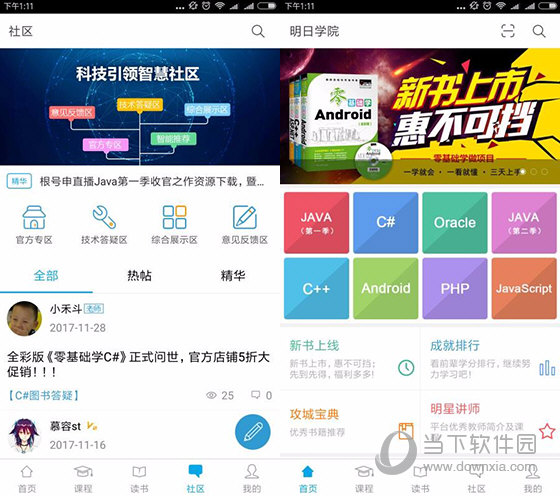Tap the username 慕容st
The image size is (560, 496).
point(65,426)
